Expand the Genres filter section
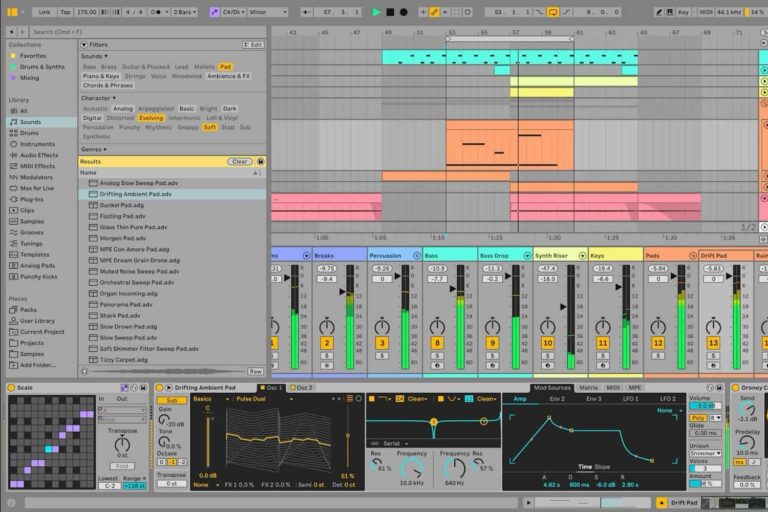The height and width of the screenshot is (512, 768). [94, 149]
